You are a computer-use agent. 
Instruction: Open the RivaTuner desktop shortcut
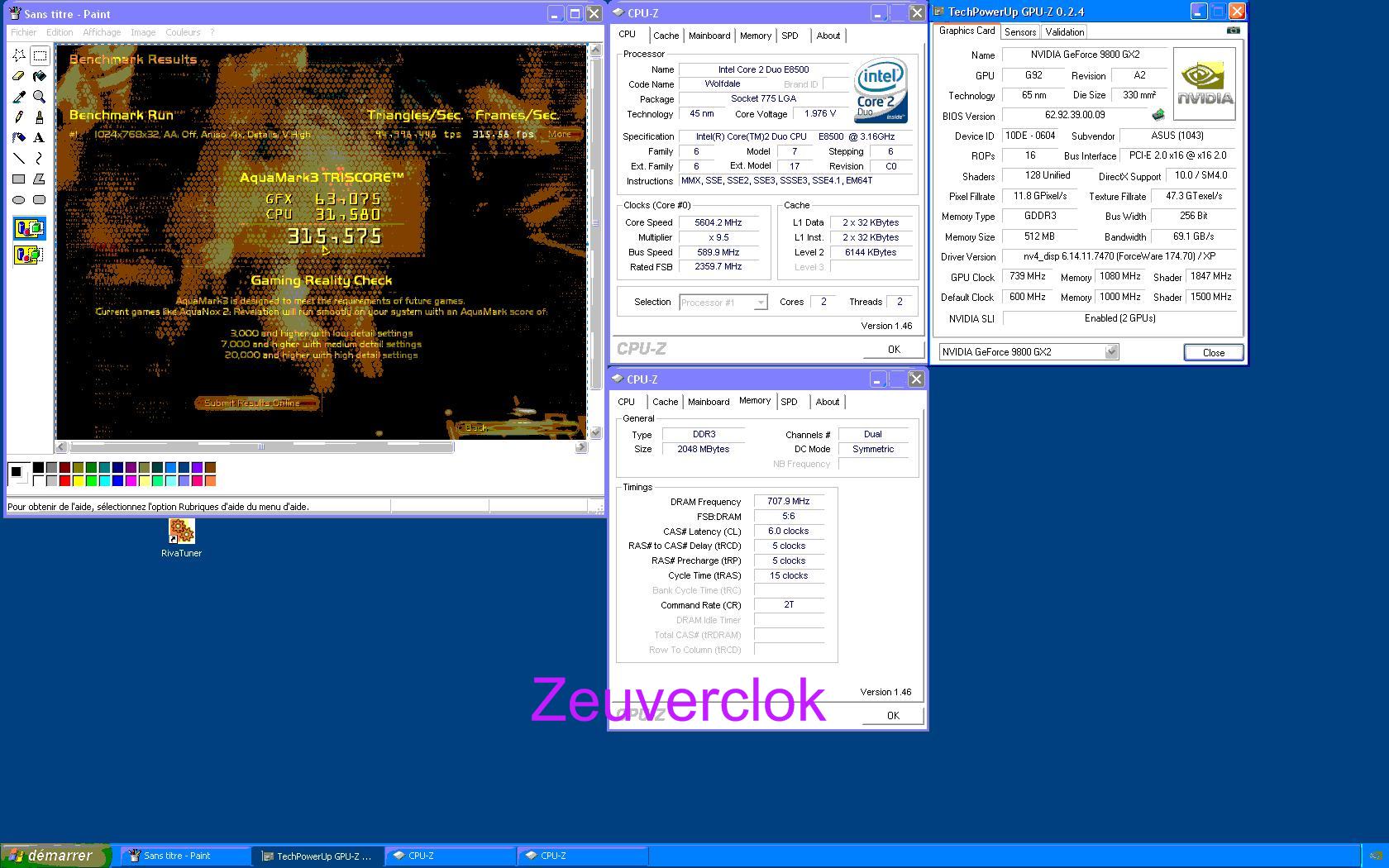tap(181, 537)
